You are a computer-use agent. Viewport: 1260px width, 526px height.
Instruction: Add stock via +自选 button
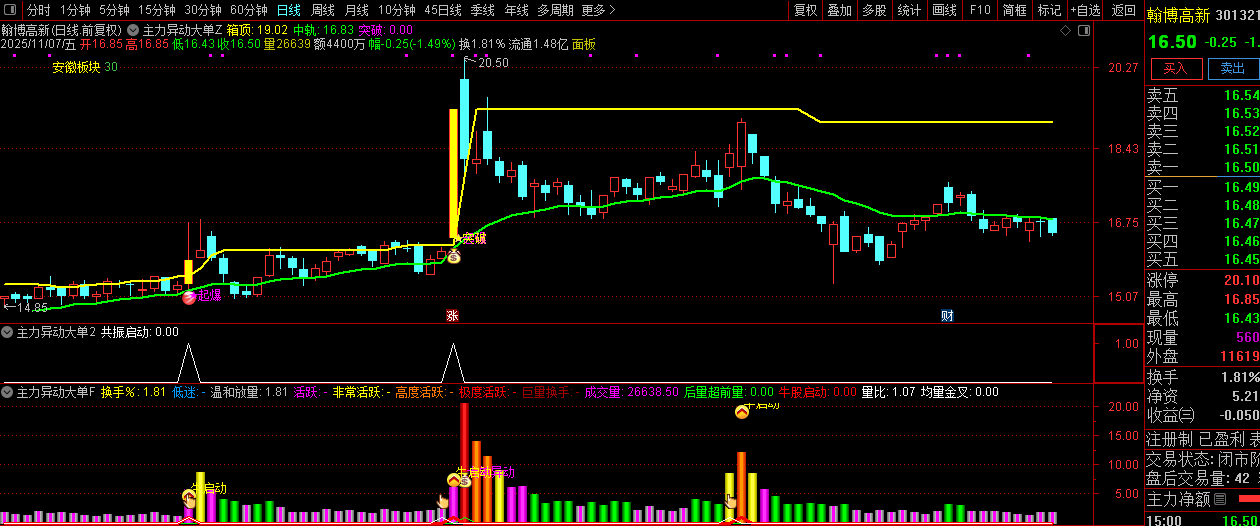[x=1085, y=10]
